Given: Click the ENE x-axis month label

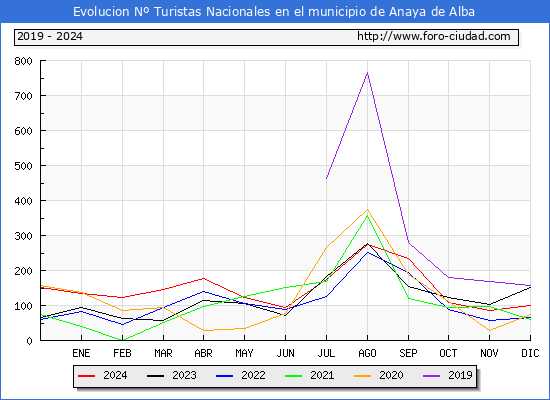Looking at the screenshot, I should click(x=81, y=353).
